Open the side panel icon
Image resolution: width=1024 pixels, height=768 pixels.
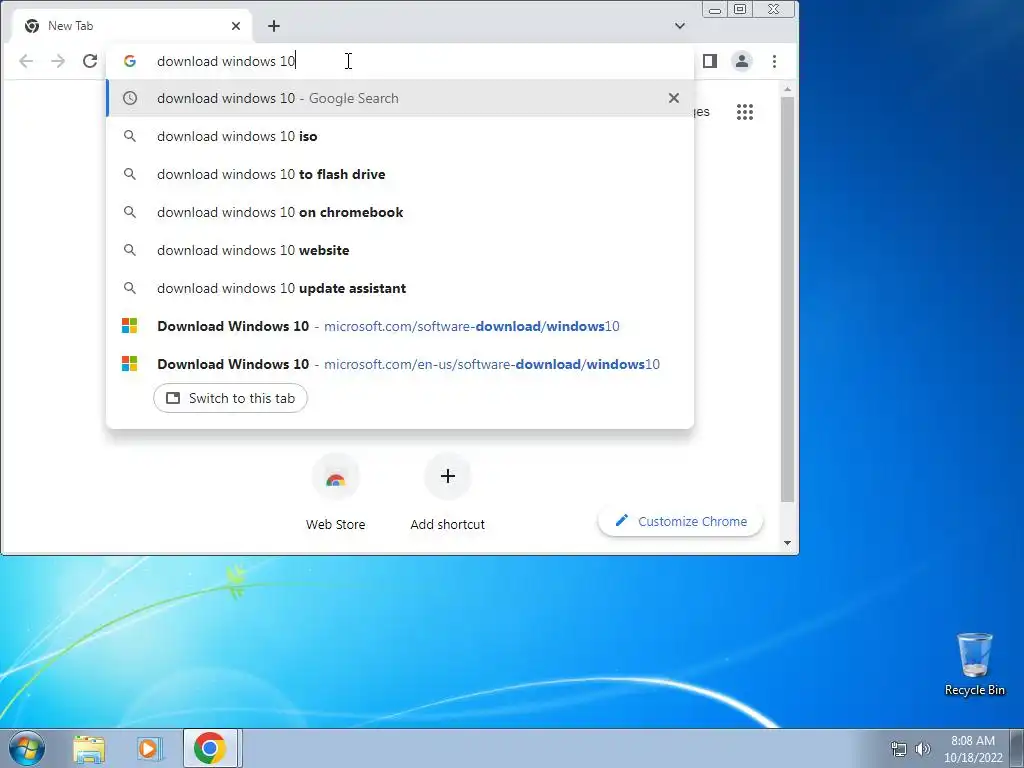pos(710,61)
